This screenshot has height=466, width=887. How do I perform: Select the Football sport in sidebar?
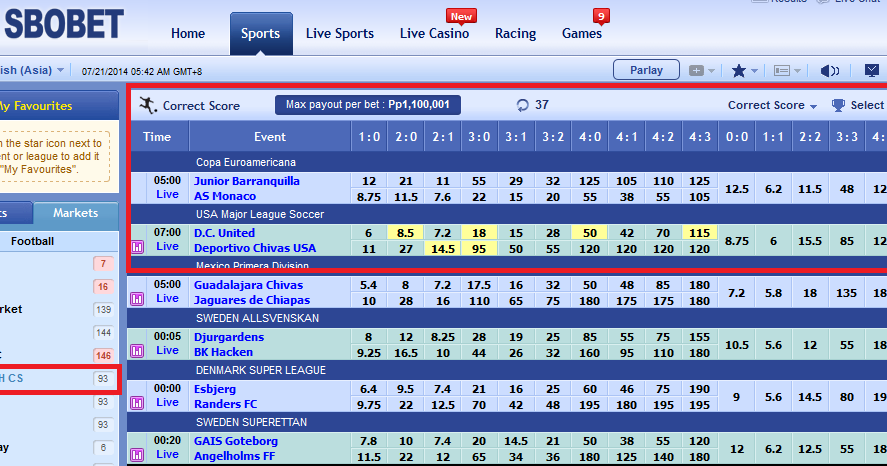(32, 241)
